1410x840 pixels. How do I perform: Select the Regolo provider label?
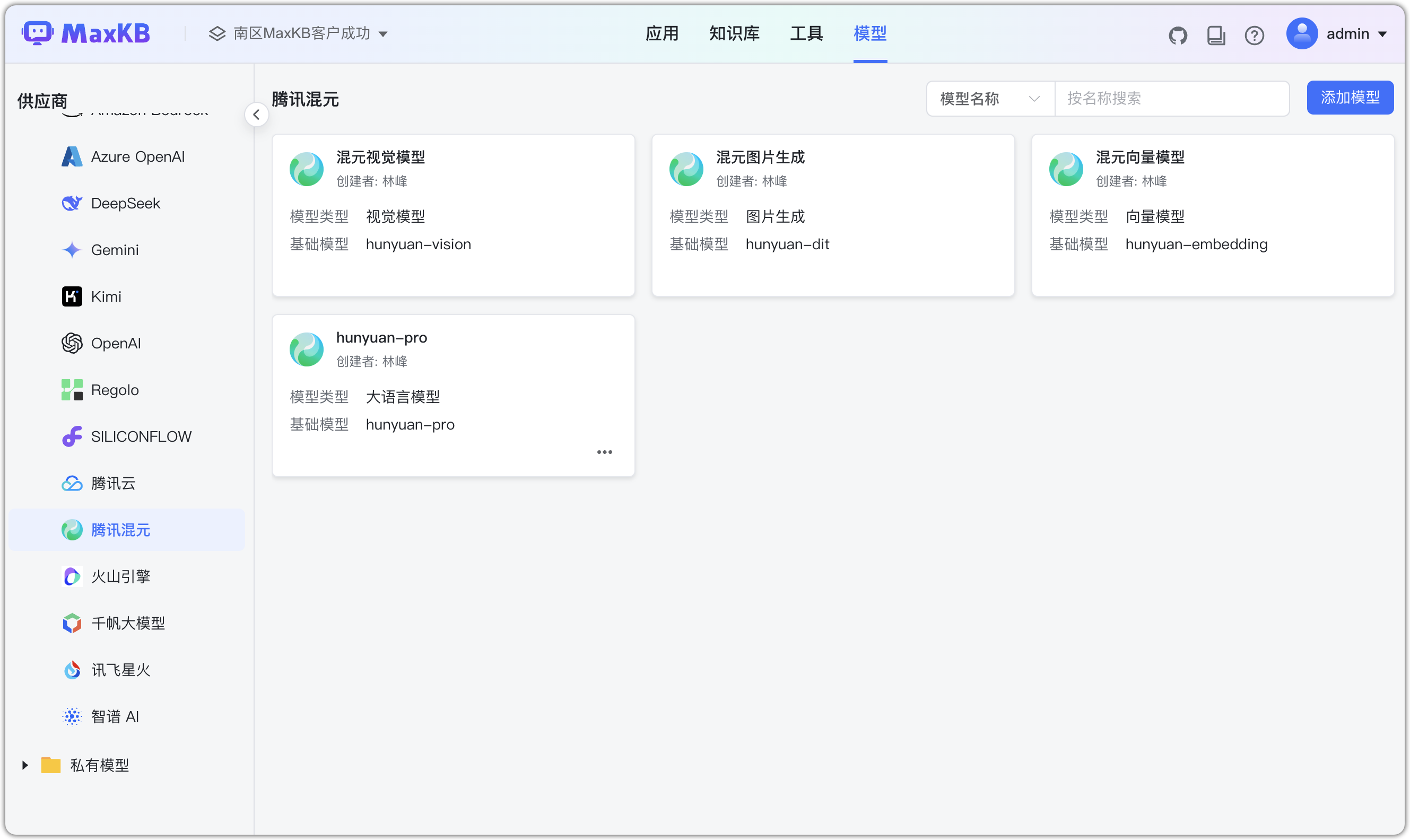115,390
